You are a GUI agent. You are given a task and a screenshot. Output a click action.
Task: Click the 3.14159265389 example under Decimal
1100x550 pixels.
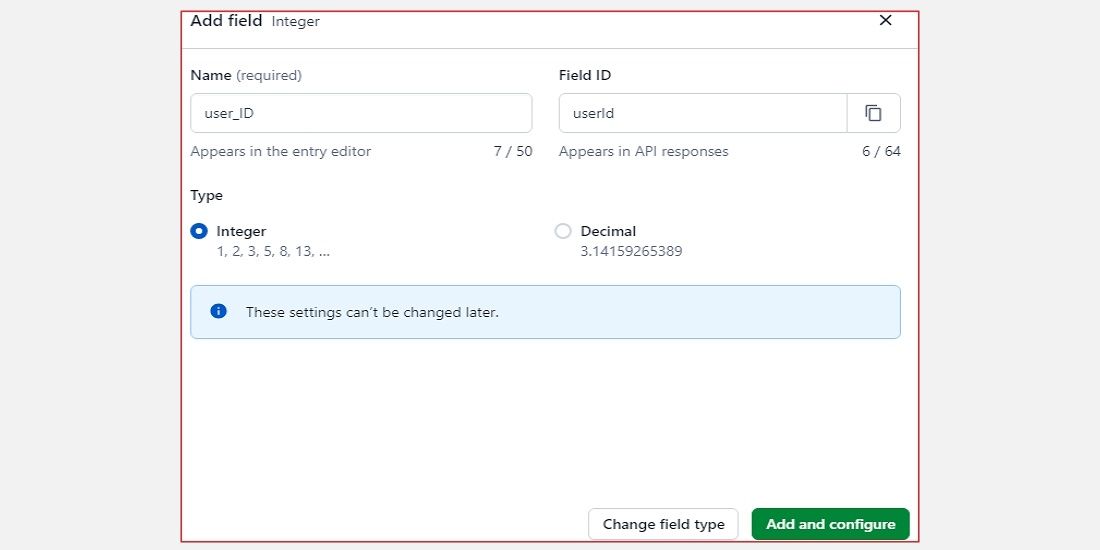(x=631, y=251)
